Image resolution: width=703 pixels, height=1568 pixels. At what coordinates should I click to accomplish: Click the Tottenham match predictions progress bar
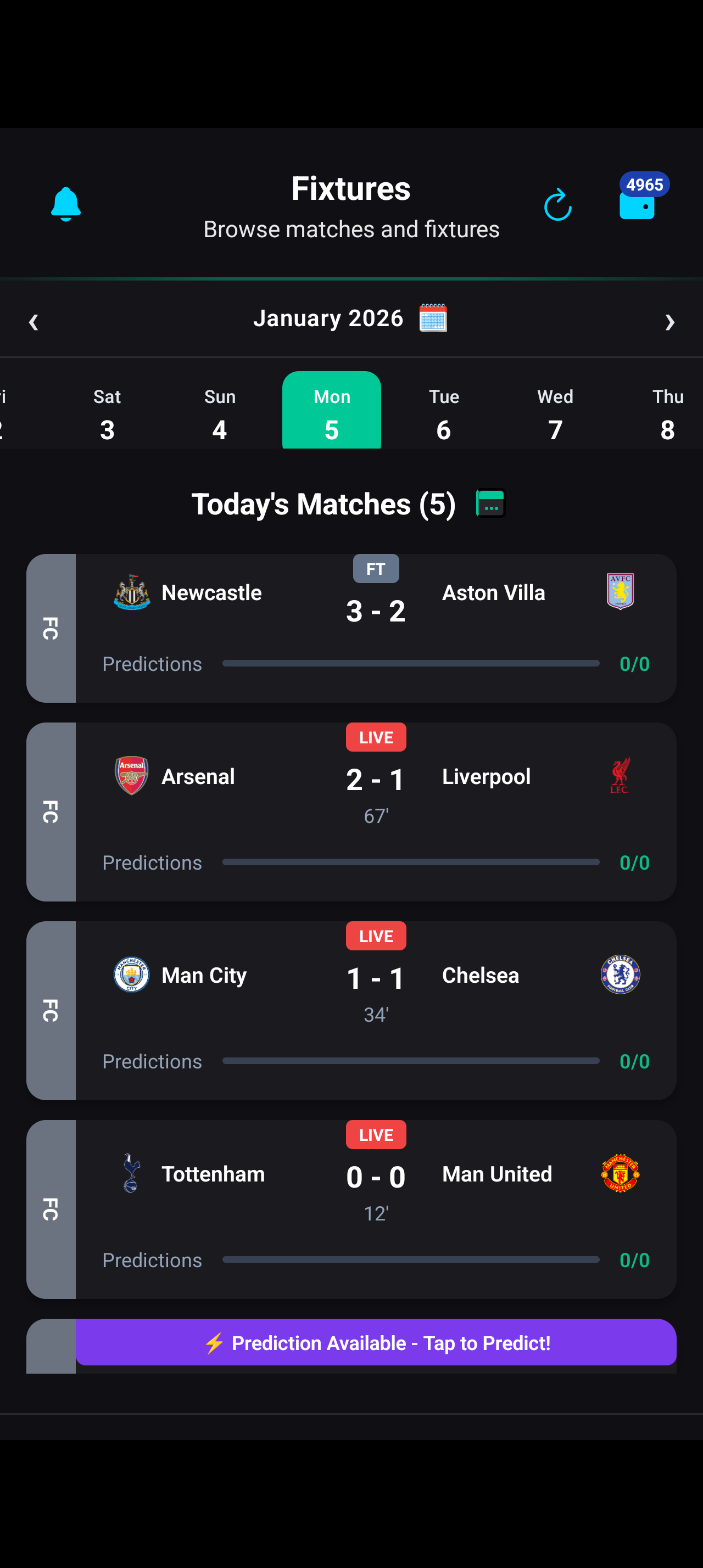[411, 1259]
